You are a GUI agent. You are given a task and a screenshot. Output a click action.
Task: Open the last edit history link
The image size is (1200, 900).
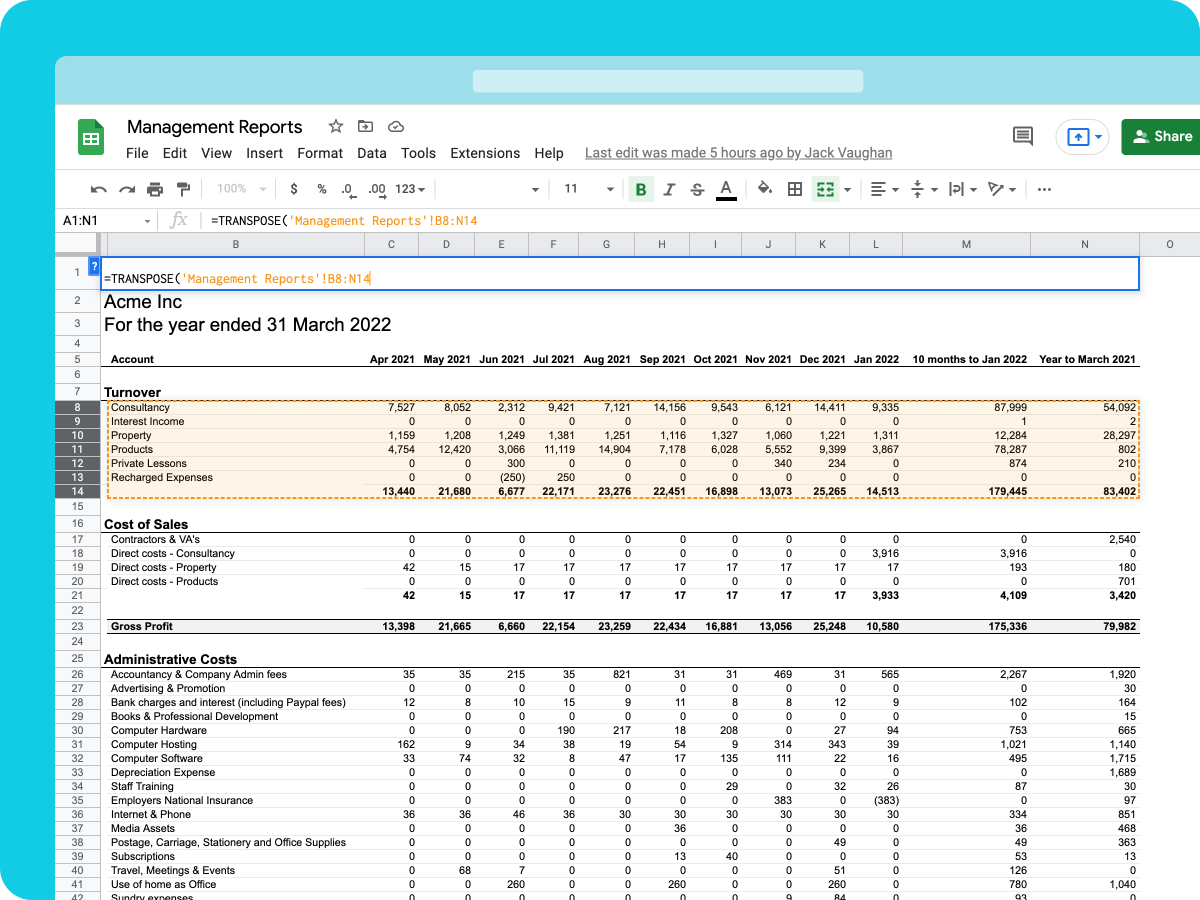click(x=738, y=153)
